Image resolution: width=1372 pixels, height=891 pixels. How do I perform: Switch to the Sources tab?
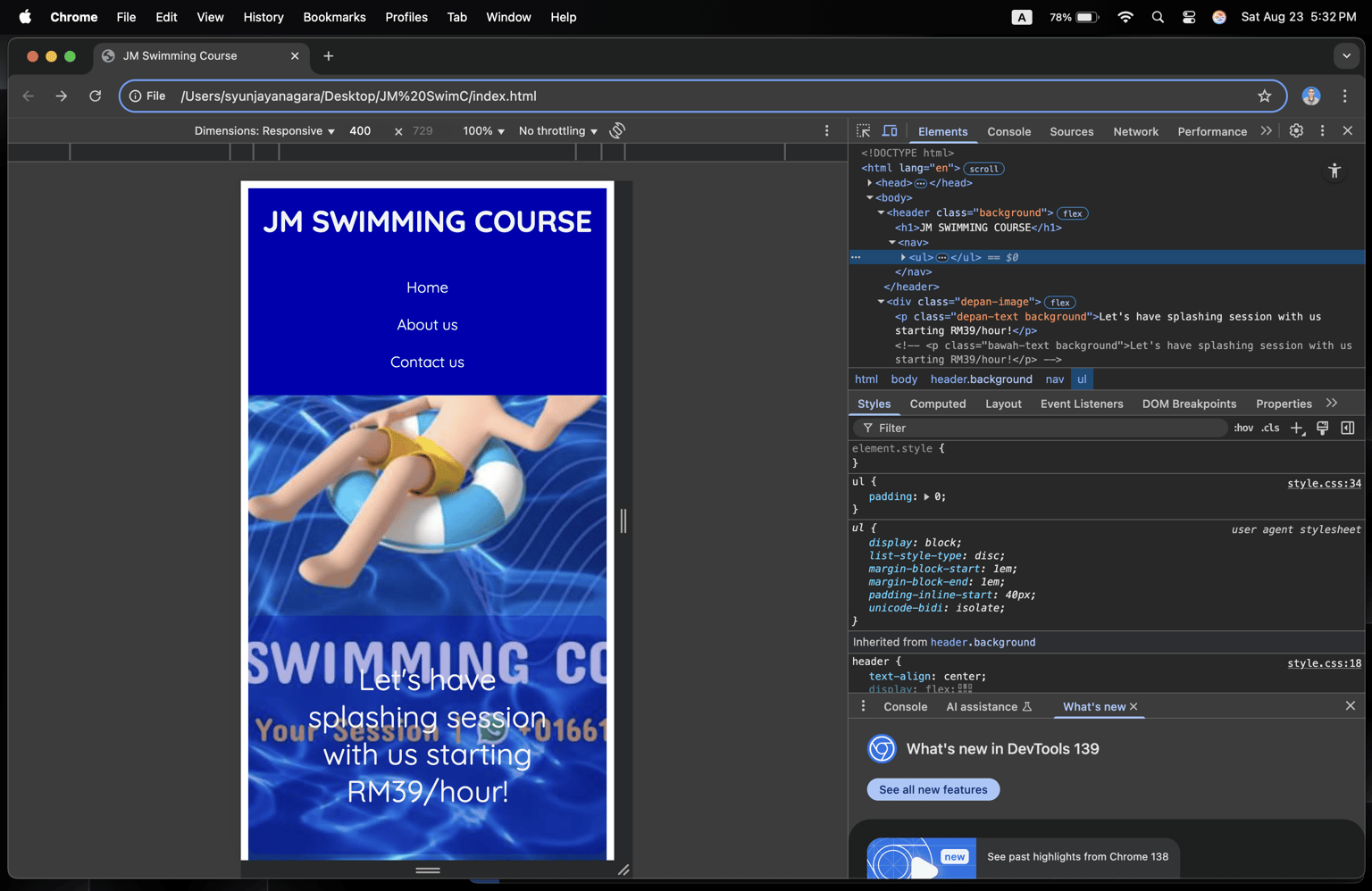click(x=1072, y=131)
